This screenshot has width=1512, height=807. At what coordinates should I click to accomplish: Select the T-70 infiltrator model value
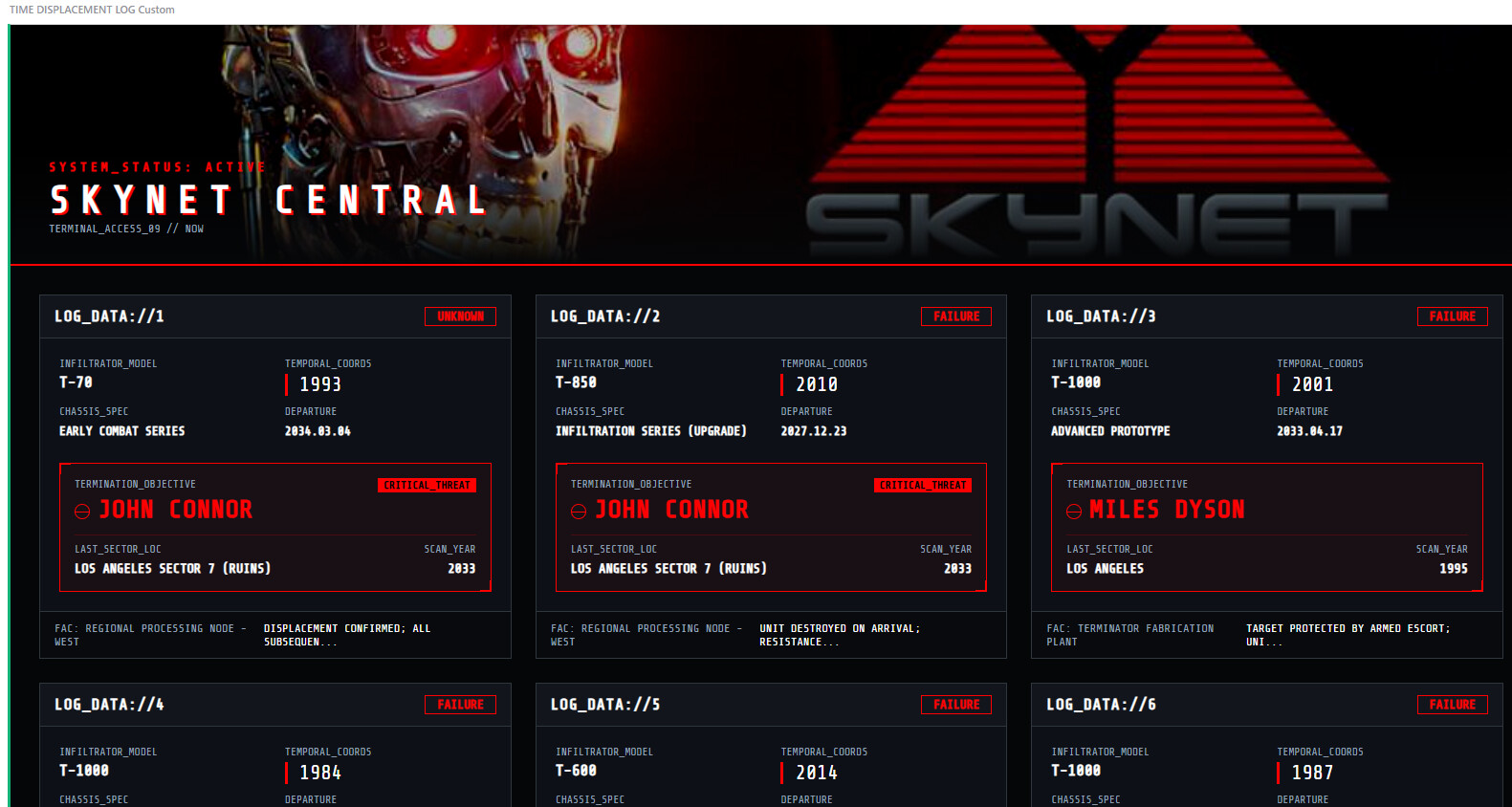77,382
